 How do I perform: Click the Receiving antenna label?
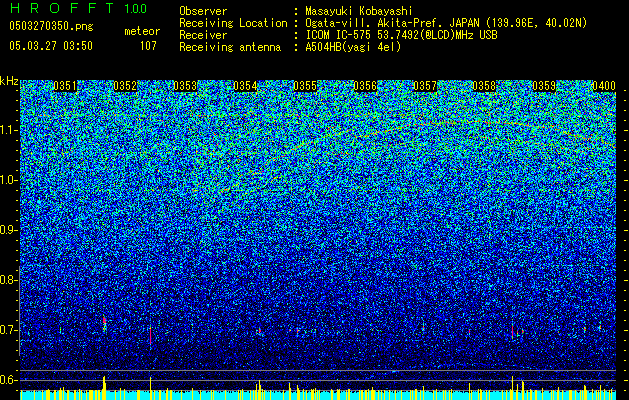(230, 47)
